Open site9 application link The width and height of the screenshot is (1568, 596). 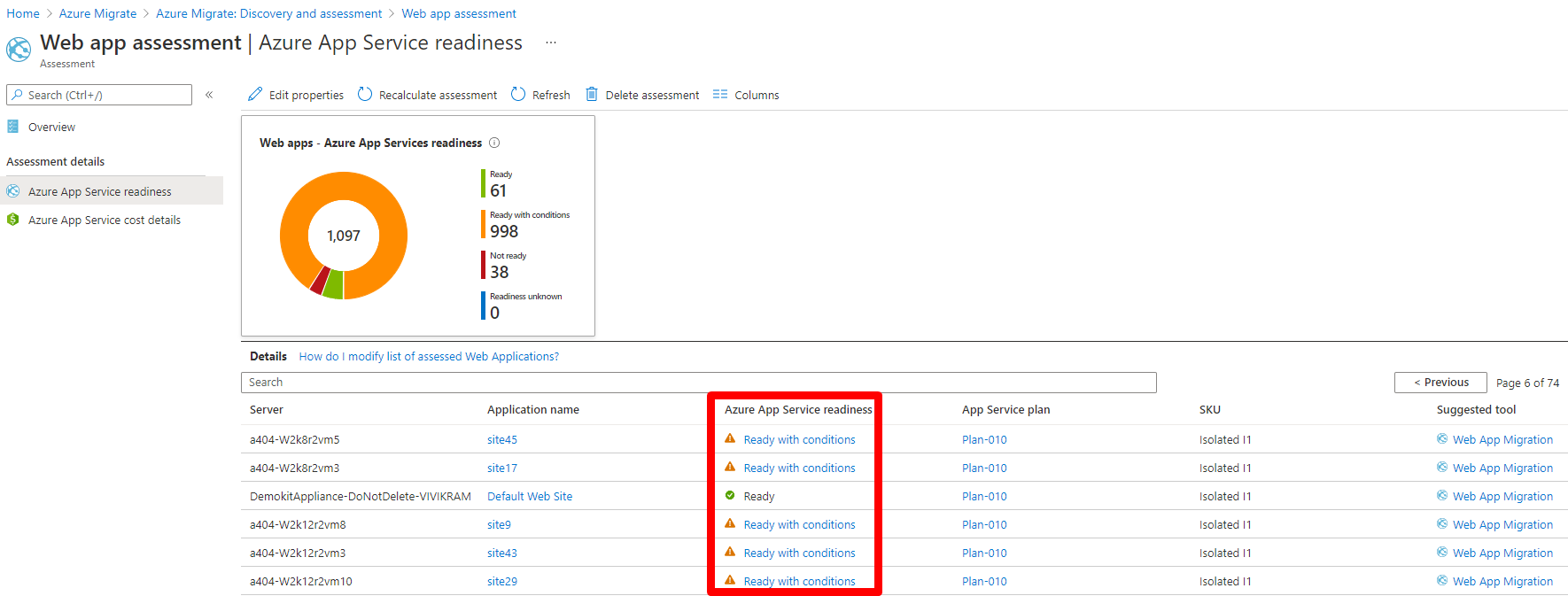(499, 524)
